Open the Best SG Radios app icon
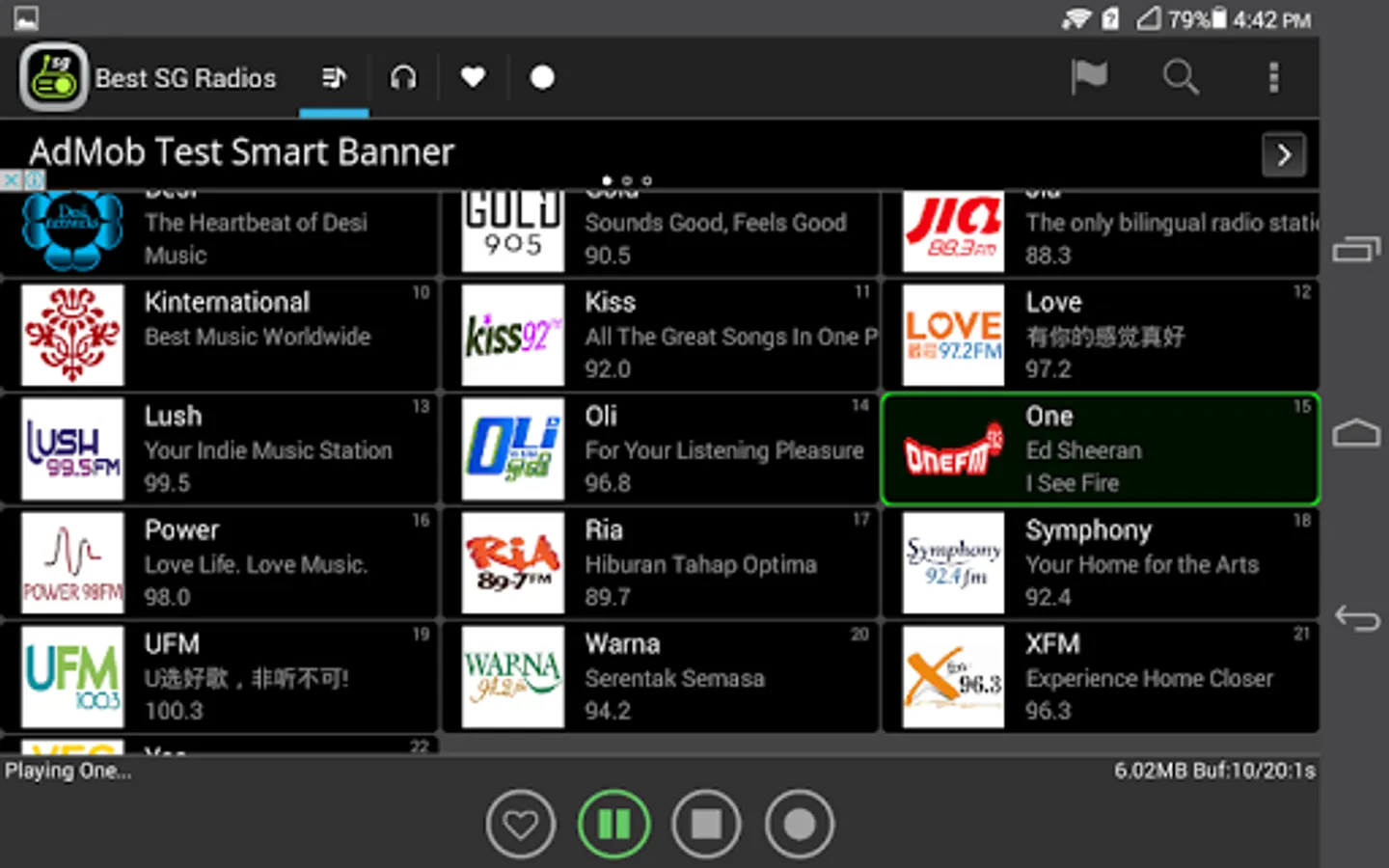Viewport: 1389px width, 868px height. [54, 77]
